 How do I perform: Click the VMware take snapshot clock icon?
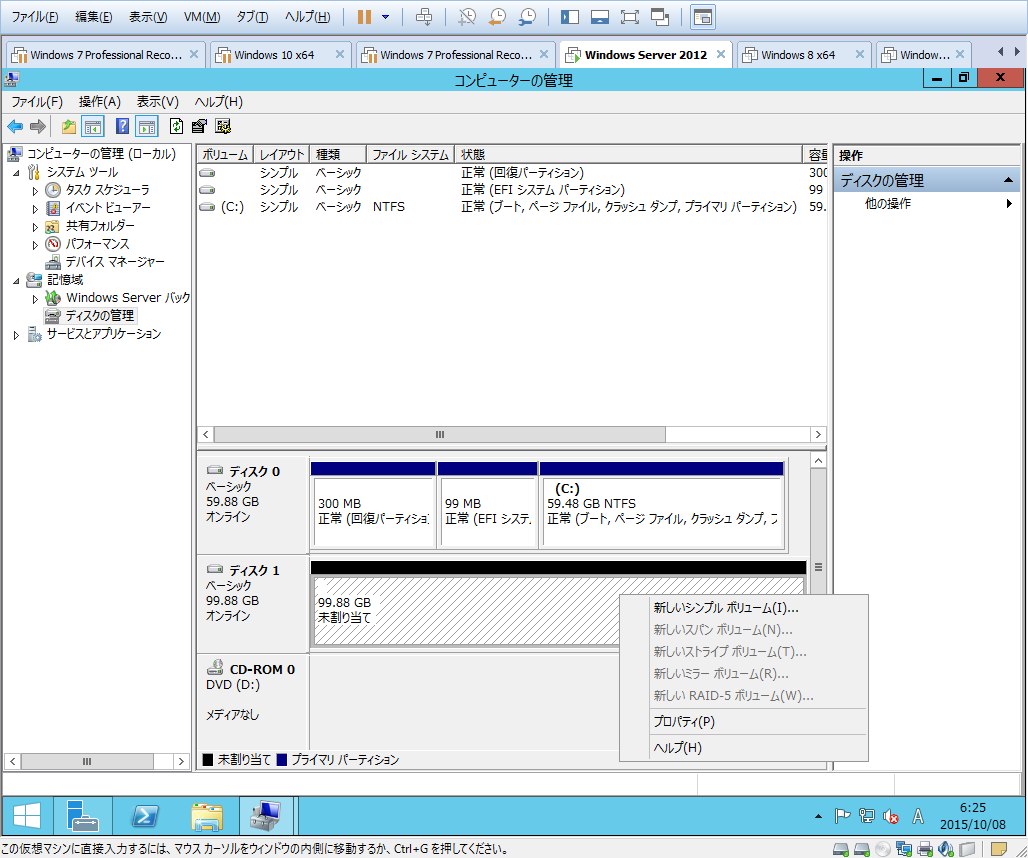point(467,16)
